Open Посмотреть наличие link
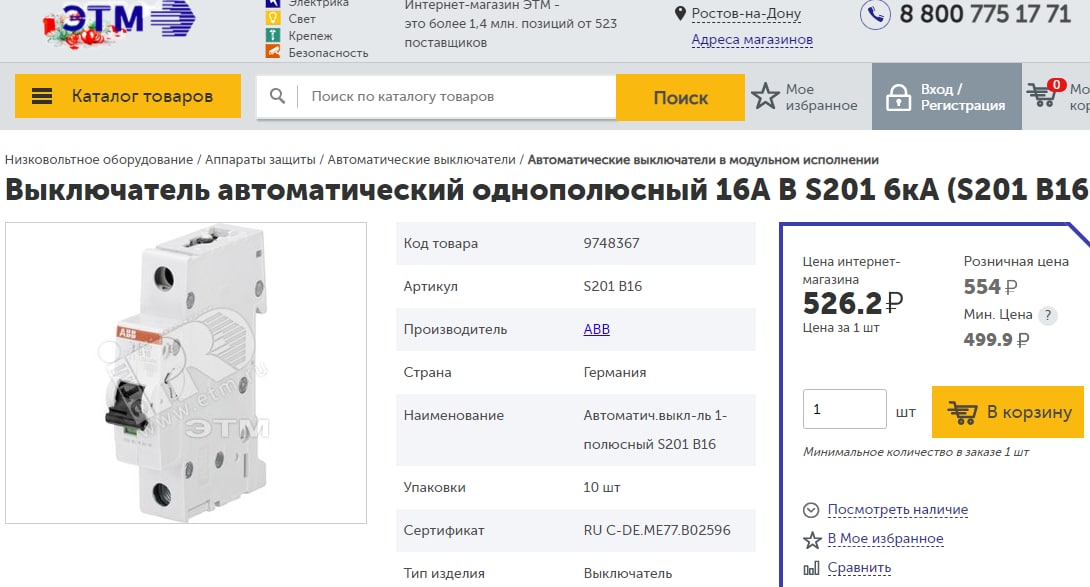Screen dimensions: 1090x587 [897, 509]
